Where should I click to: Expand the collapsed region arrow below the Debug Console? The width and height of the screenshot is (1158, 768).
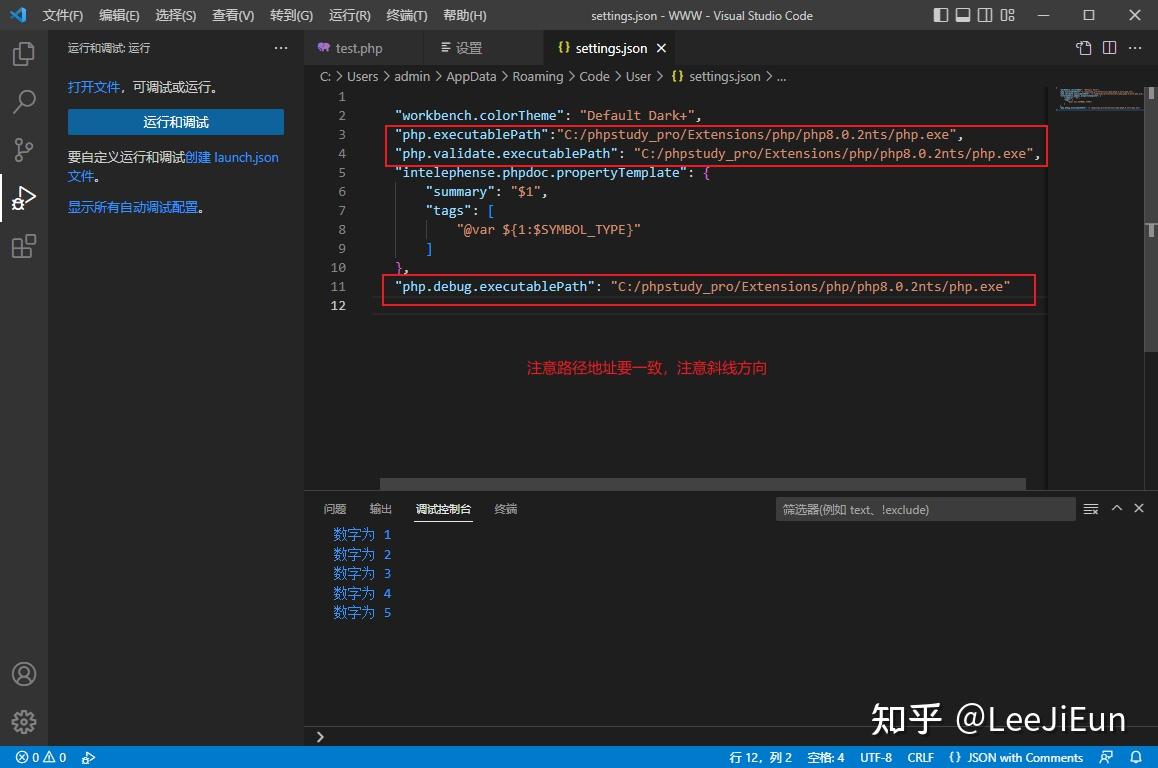pos(320,737)
